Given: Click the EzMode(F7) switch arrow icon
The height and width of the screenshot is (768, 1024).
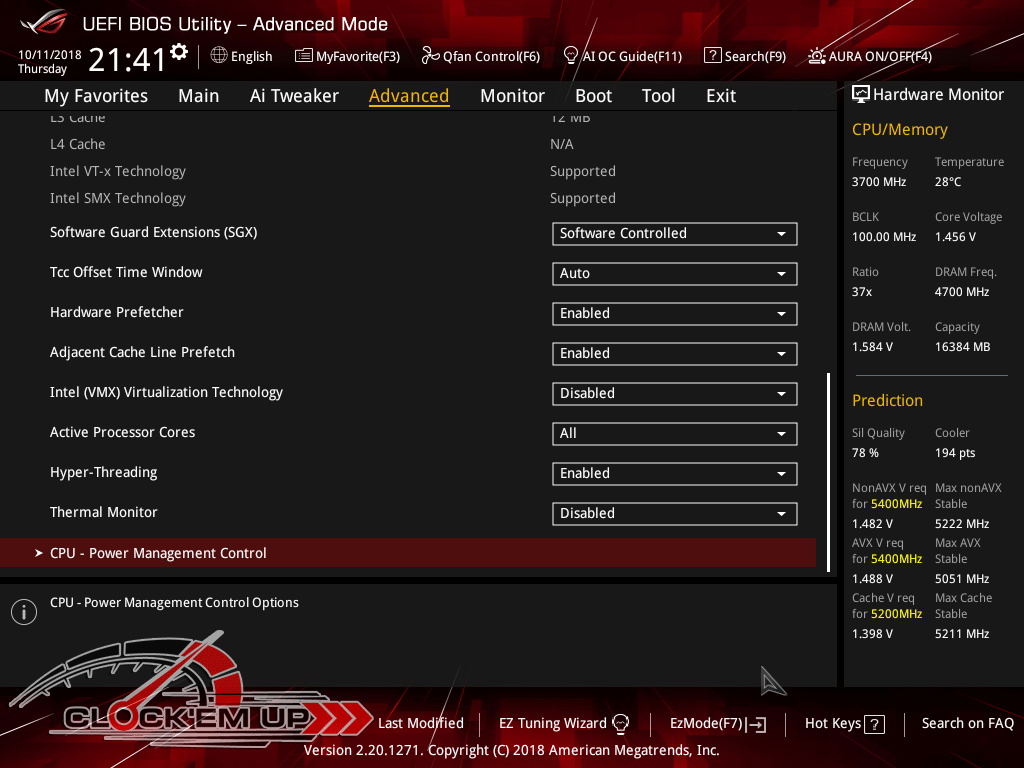Looking at the screenshot, I should [757, 724].
